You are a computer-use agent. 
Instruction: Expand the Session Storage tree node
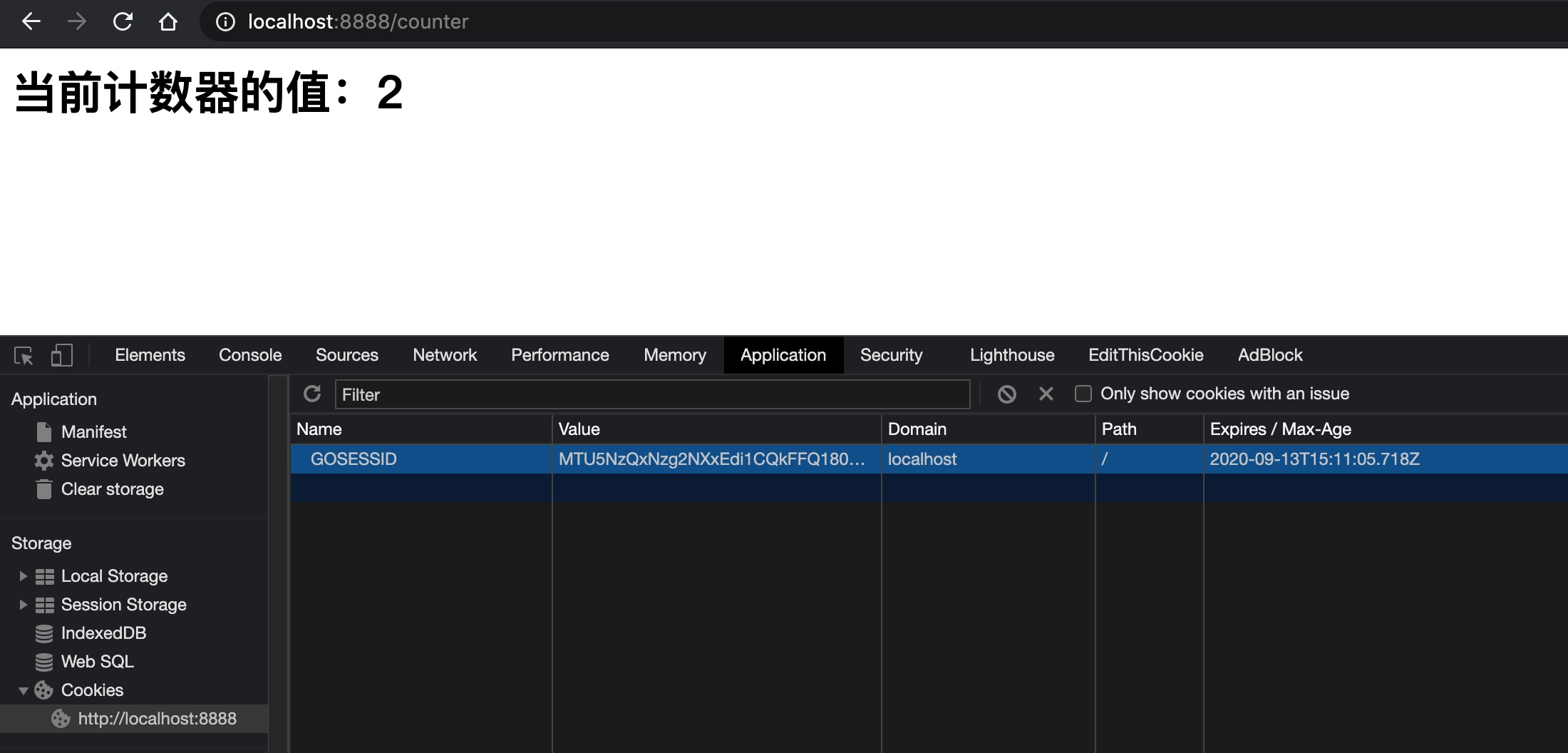coord(23,605)
